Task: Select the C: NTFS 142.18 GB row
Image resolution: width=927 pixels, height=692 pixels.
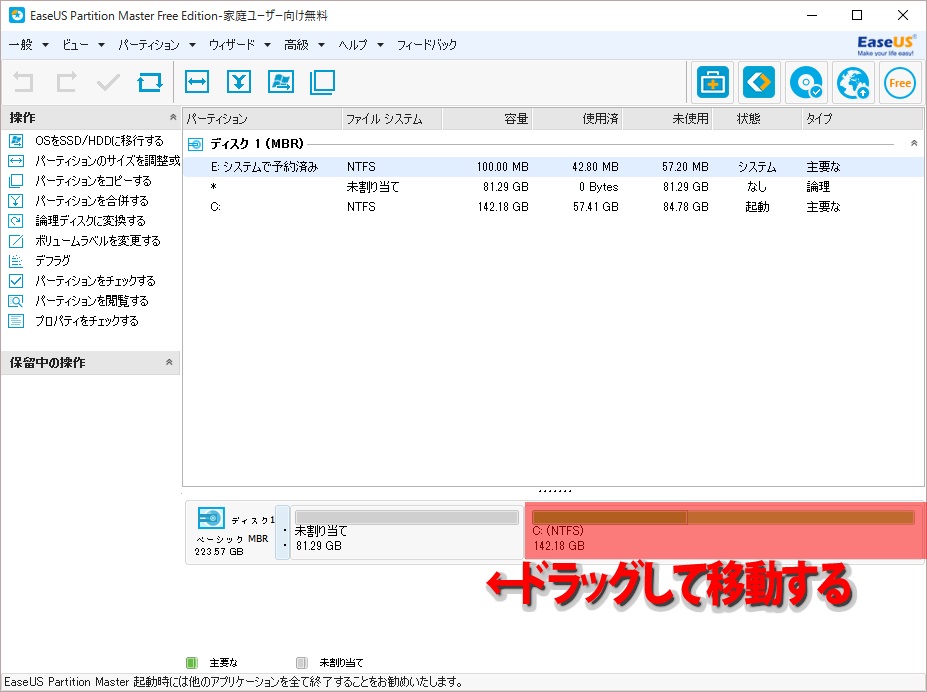Action: 553,207
